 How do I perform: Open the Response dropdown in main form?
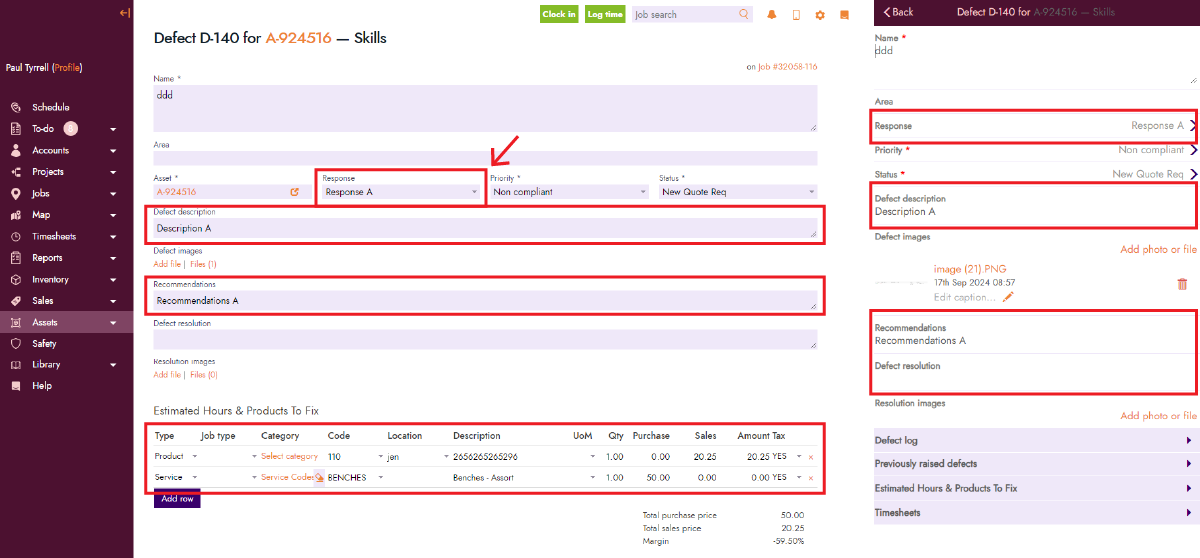(x=401, y=192)
